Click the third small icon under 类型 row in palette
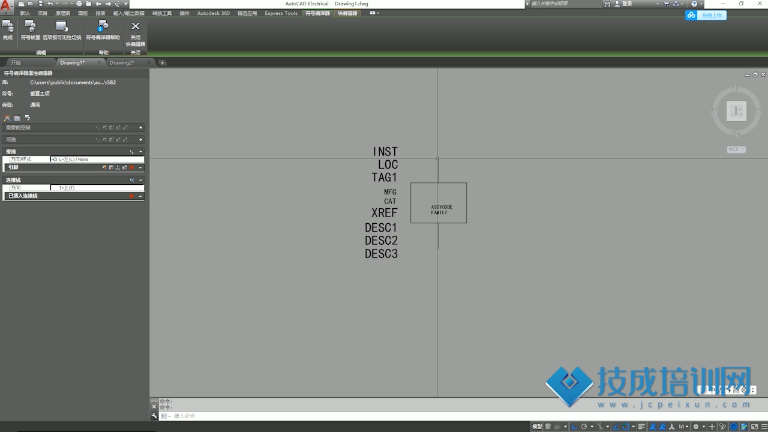Screen dimensions: 768x432 [x=27, y=118]
